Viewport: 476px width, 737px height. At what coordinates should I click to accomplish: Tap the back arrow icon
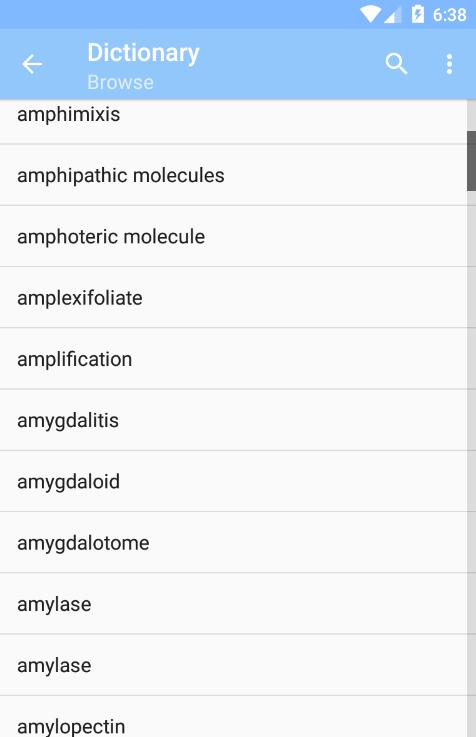pos(32,64)
